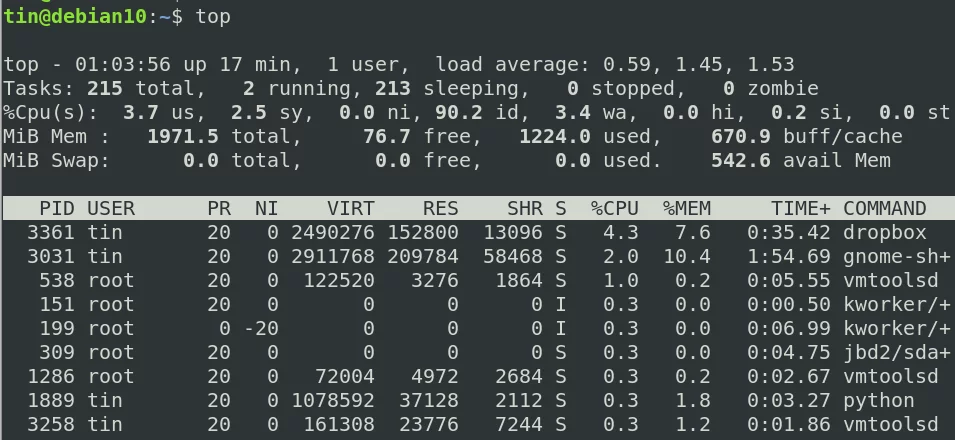The height and width of the screenshot is (440, 955).
Task: Click the python process command name
Action: pos(878,401)
